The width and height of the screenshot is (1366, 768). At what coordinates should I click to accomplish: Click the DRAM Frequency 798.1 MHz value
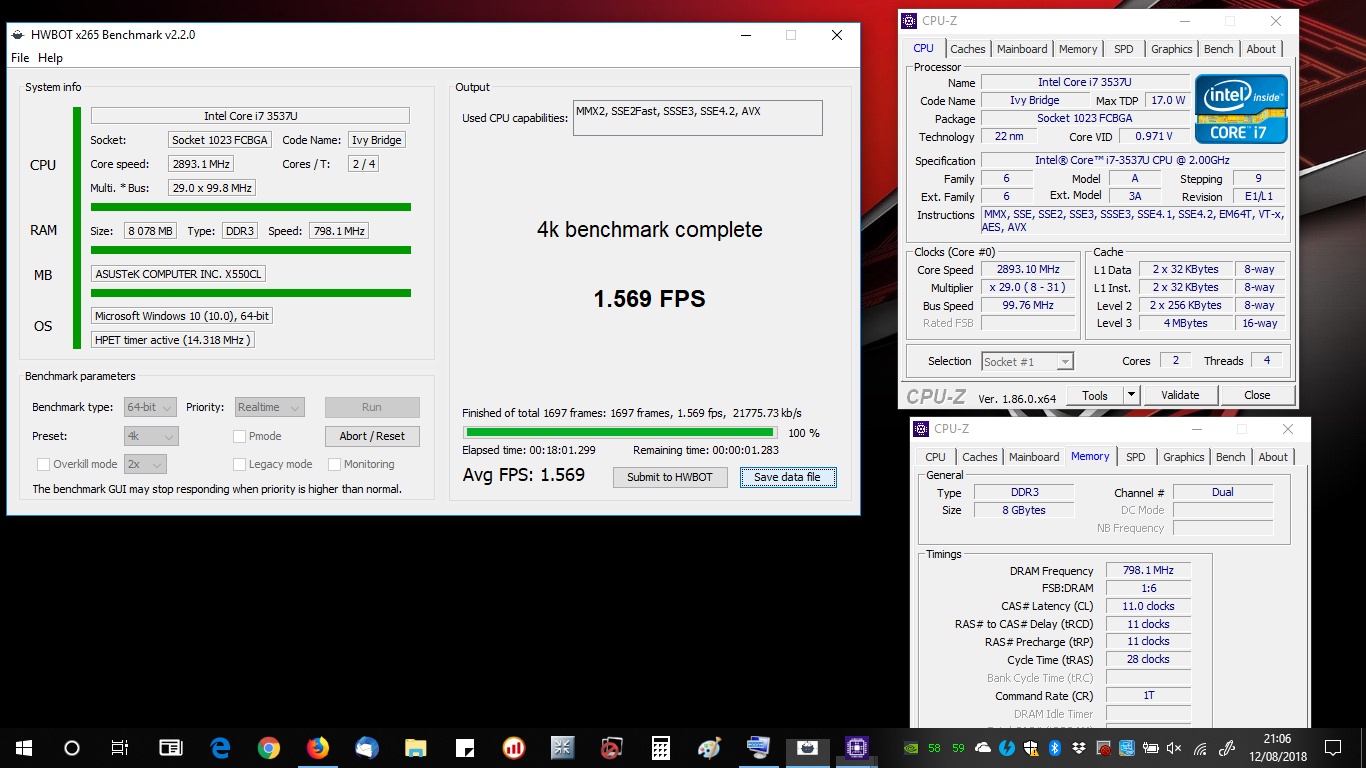[x=1148, y=570]
